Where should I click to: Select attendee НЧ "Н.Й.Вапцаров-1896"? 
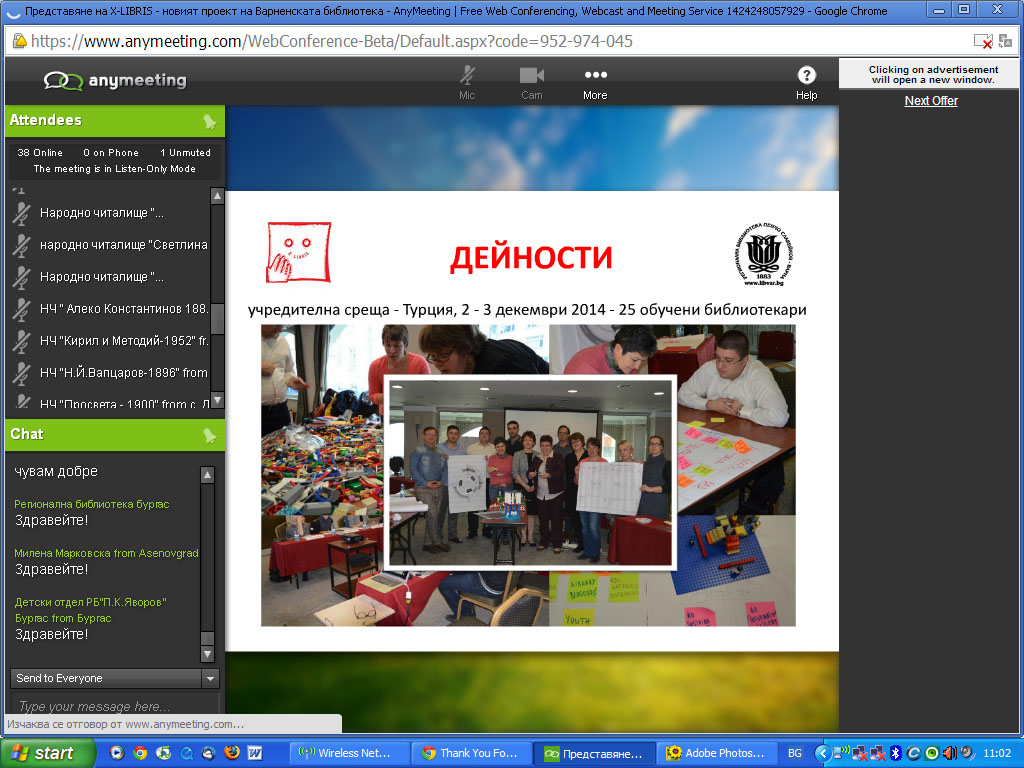[x=123, y=373]
